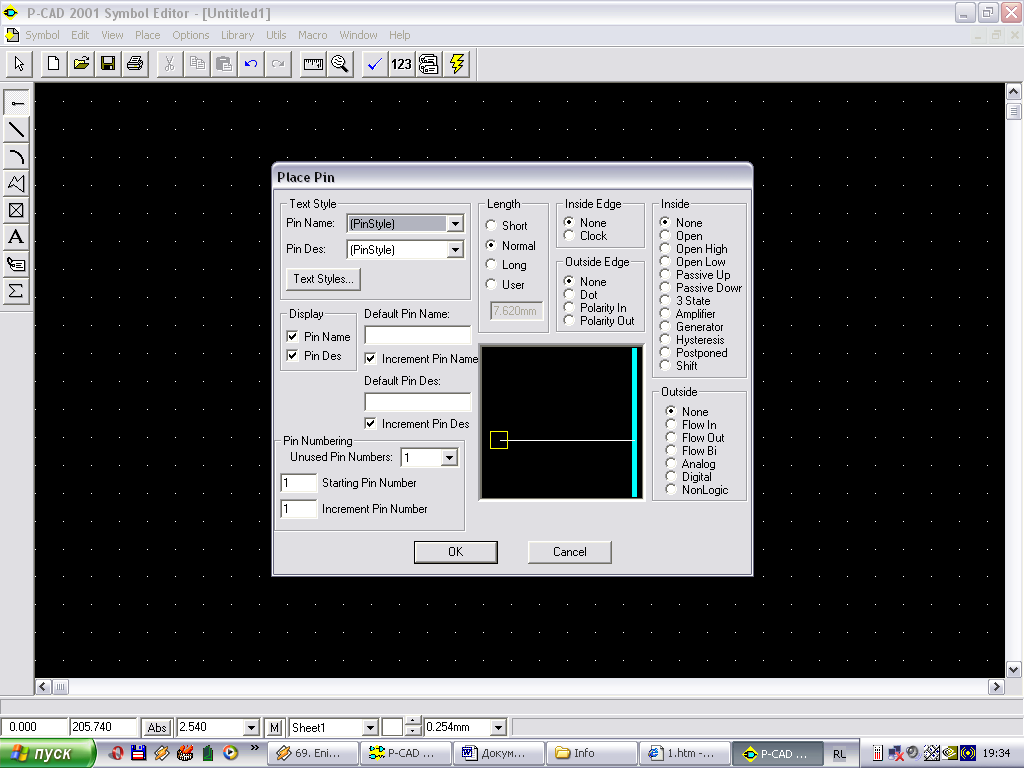Select the Place Arc tool

click(x=16, y=156)
